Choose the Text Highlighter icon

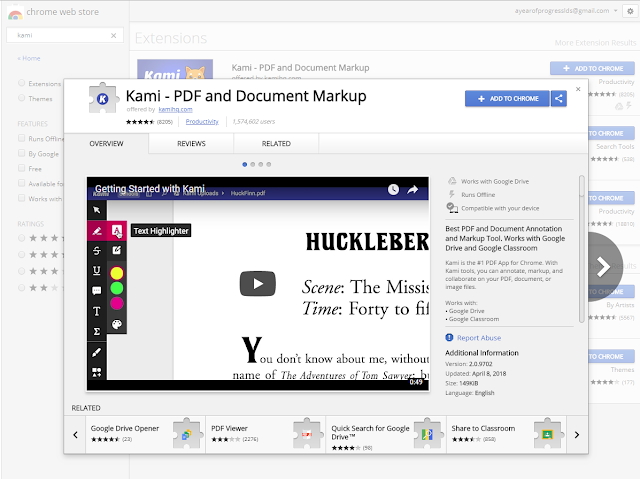coord(117,231)
